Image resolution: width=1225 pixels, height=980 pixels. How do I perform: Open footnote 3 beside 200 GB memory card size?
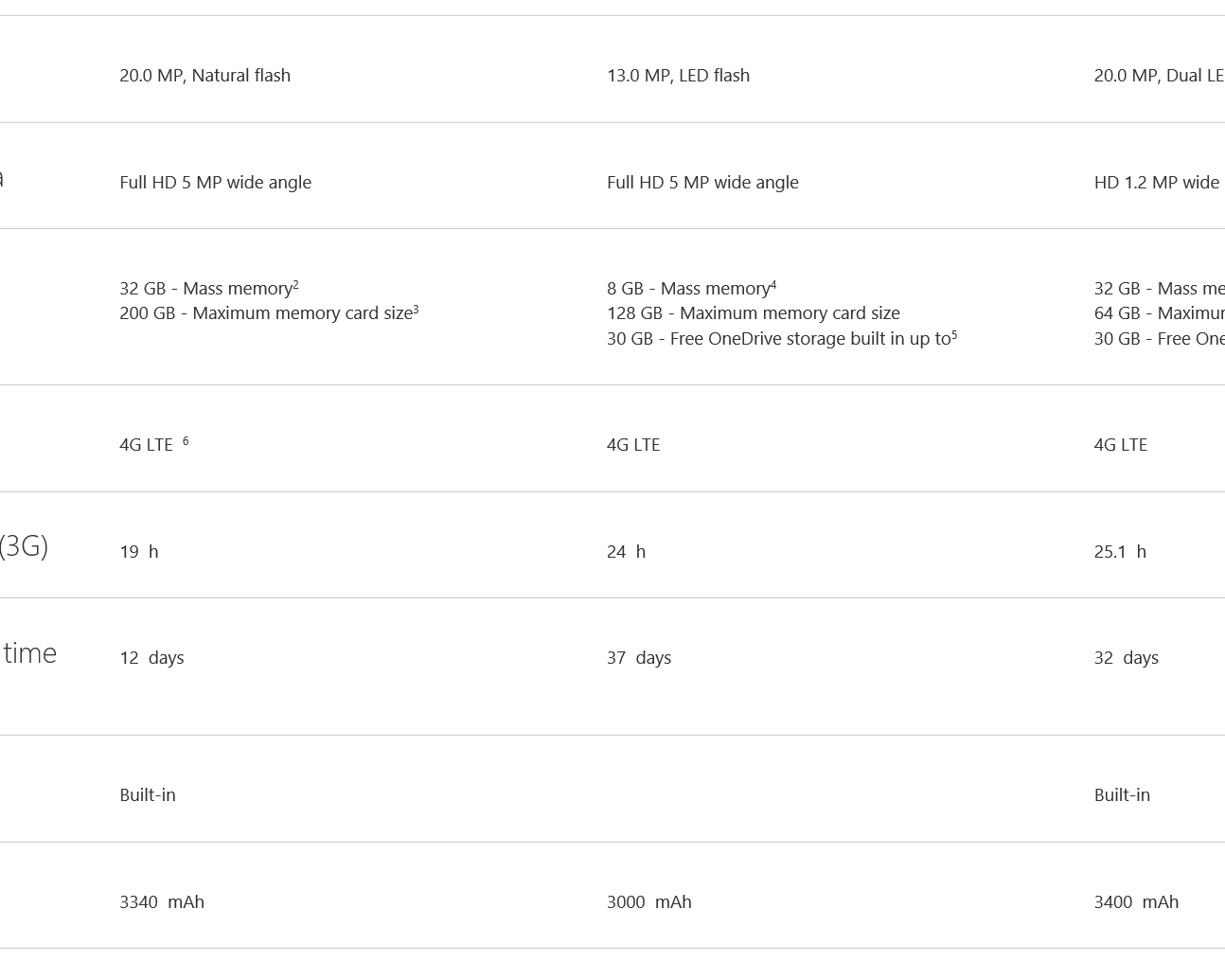click(416, 309)
